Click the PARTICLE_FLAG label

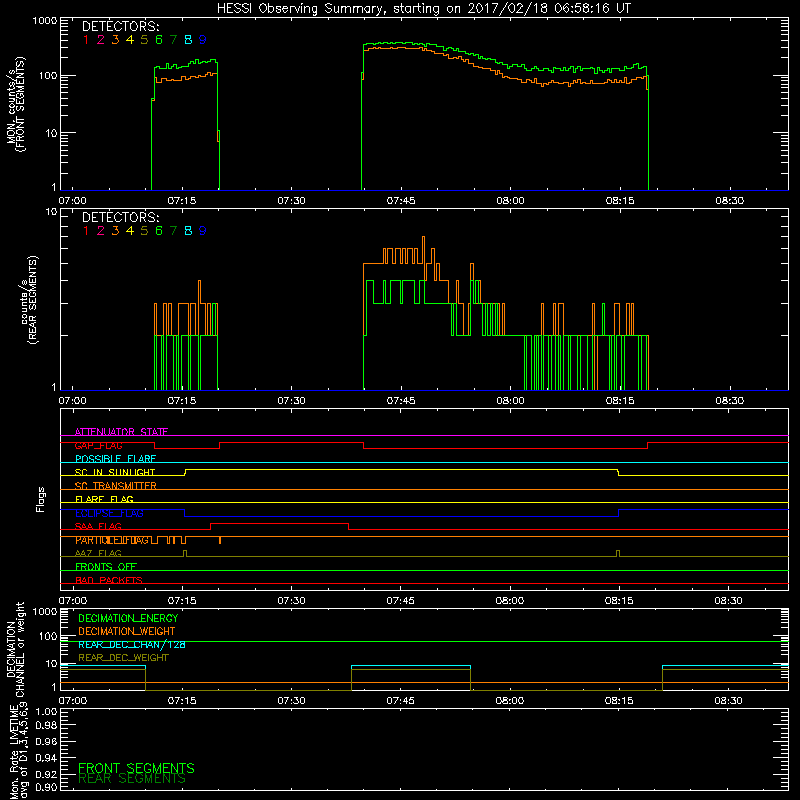112,540
